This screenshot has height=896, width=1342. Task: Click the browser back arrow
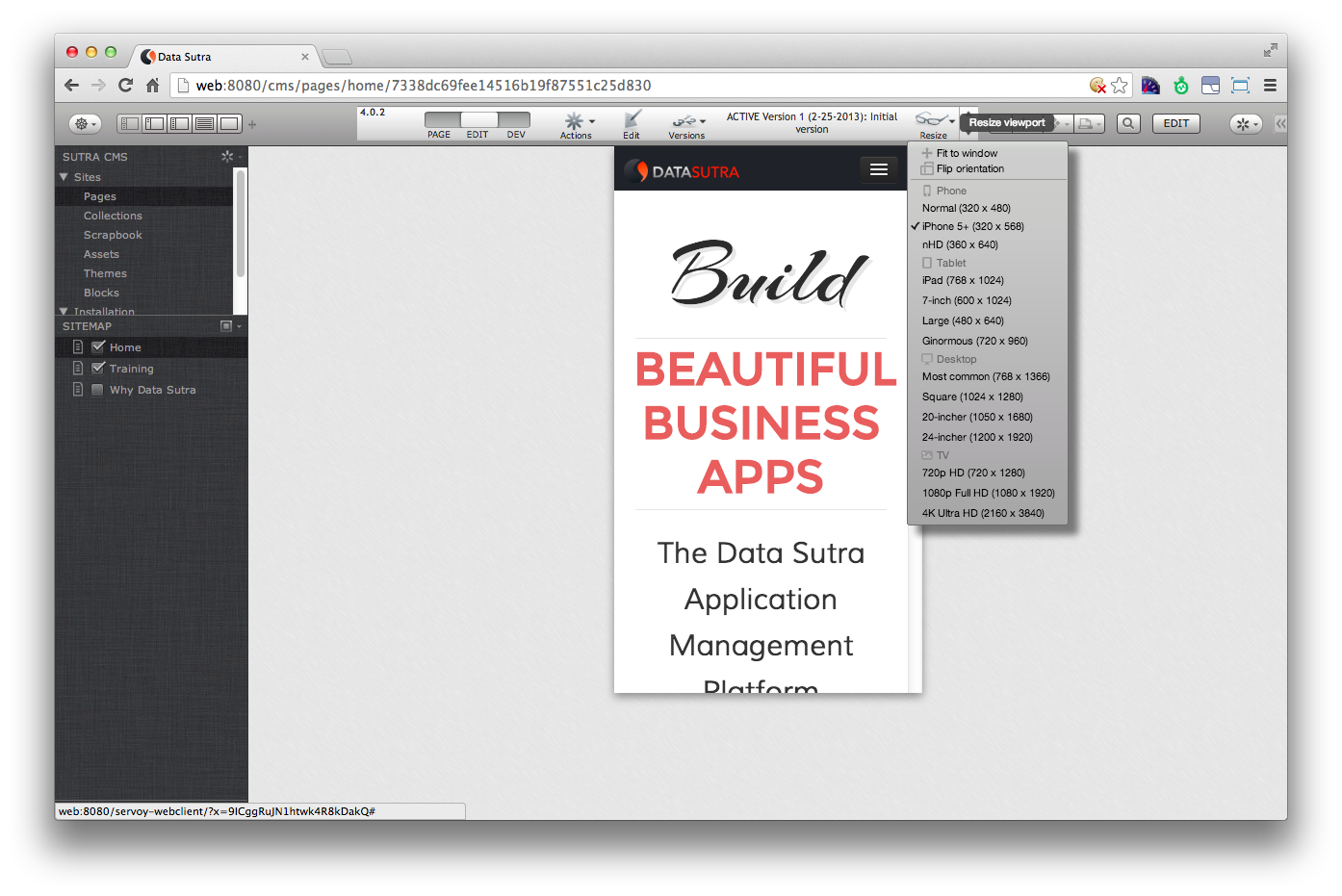tap(71, 85)
